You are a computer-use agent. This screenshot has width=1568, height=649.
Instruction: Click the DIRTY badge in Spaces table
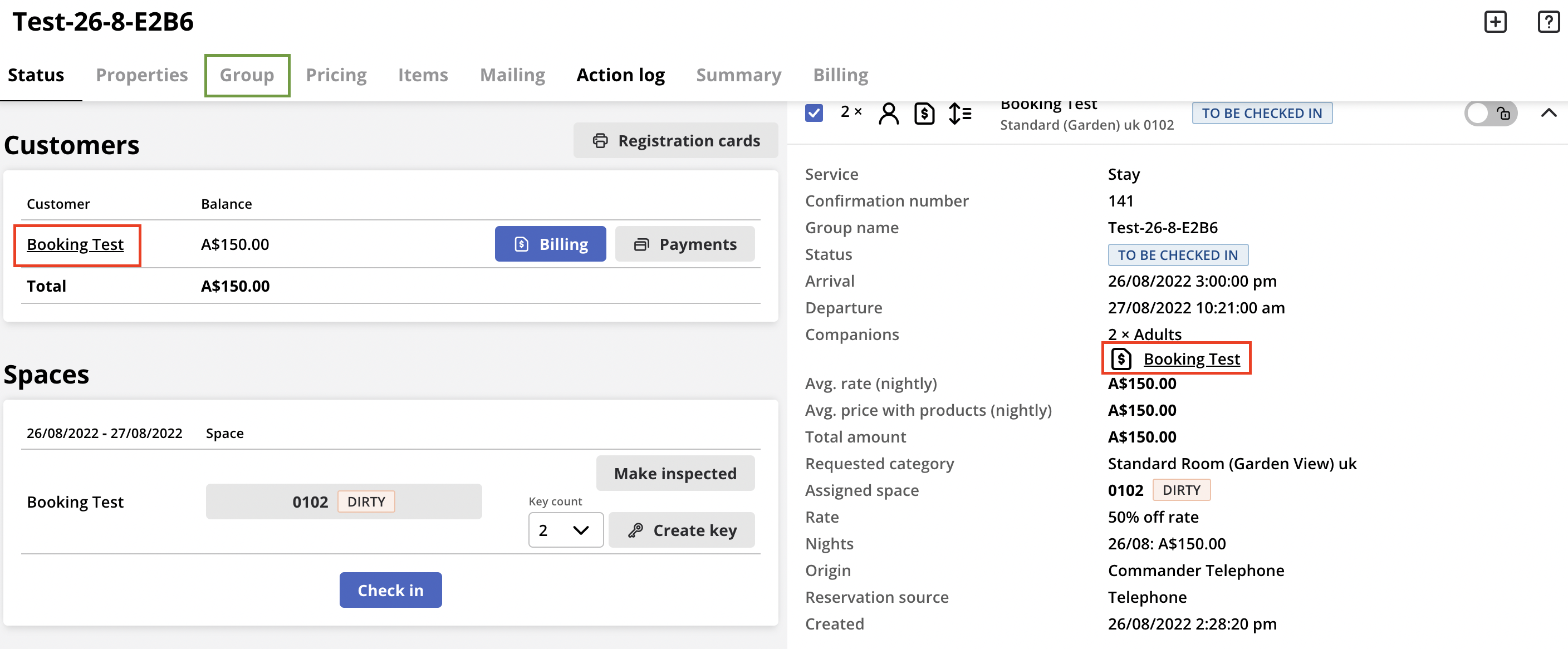366,502
